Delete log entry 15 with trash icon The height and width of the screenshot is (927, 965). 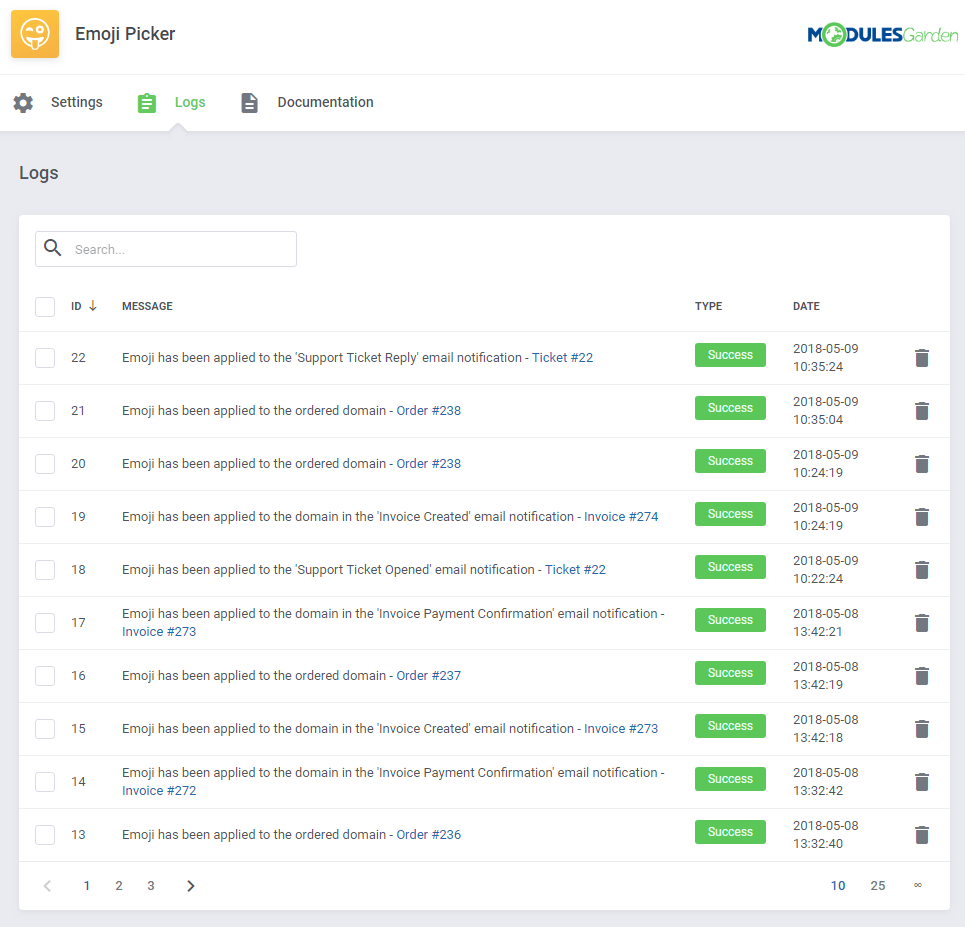(x=921, y=729)
